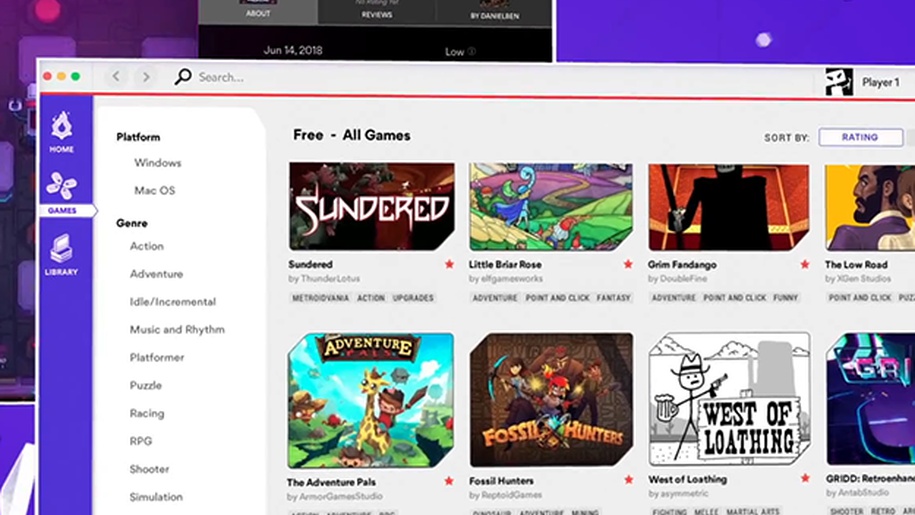Filter platform by Windows
The image size is (915, 515).
pos(158,163)
